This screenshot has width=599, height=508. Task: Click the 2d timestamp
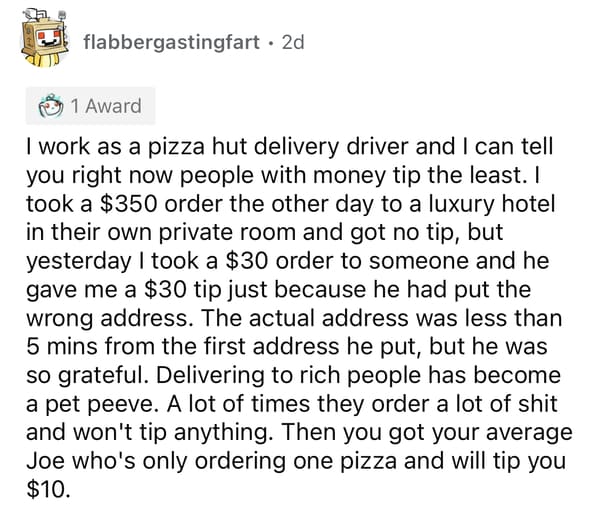pos(293,42)
